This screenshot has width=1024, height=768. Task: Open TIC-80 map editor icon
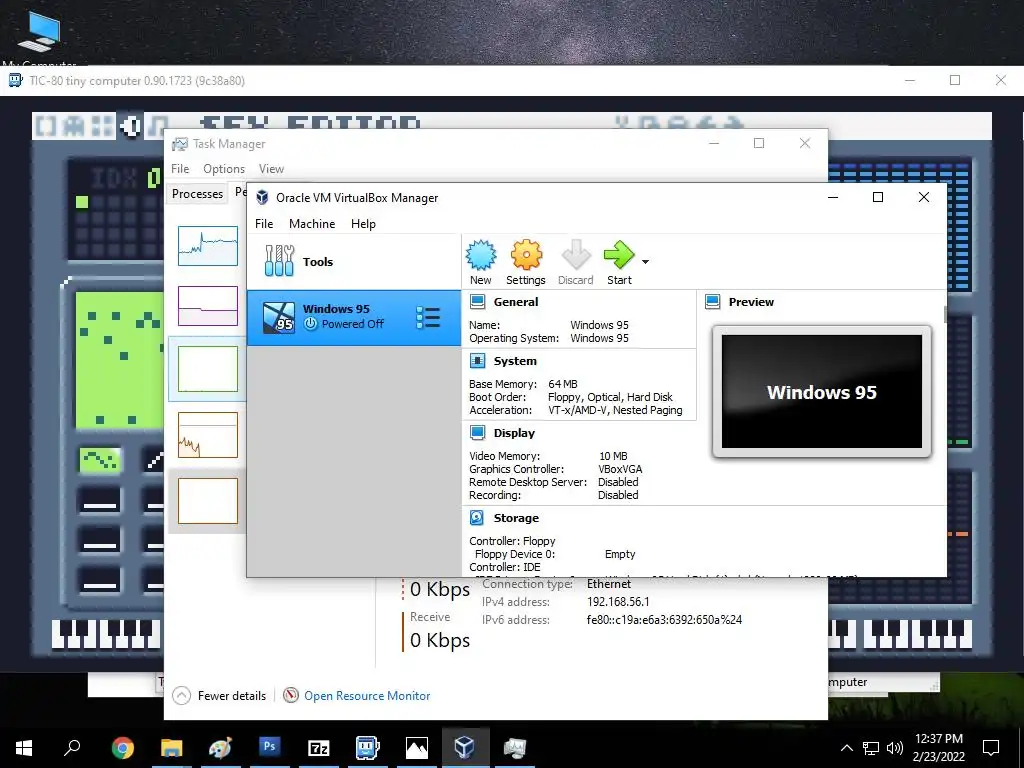point(103,125)
